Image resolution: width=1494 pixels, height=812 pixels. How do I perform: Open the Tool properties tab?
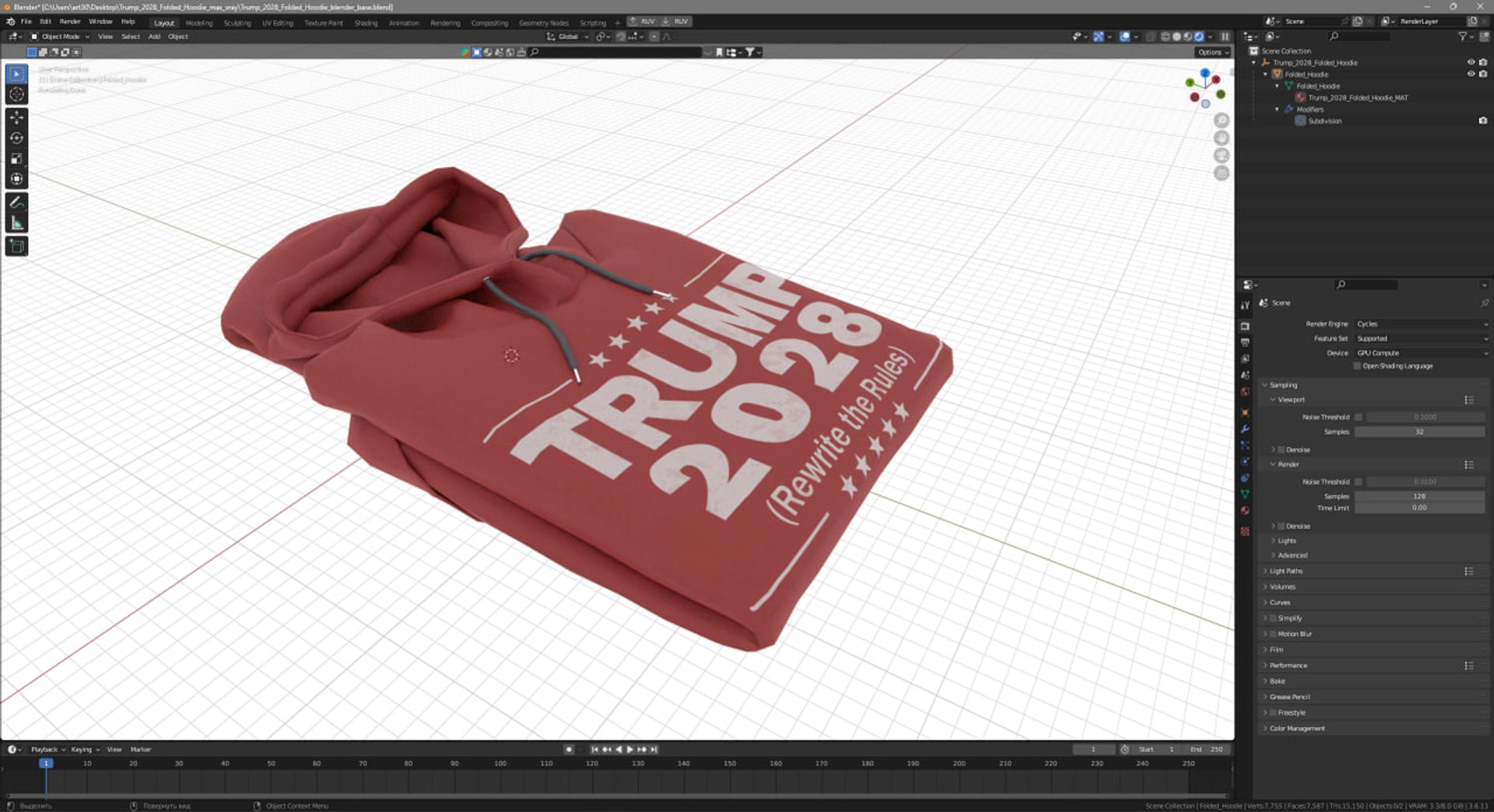pyautogui.click(x=1245, y=305)
